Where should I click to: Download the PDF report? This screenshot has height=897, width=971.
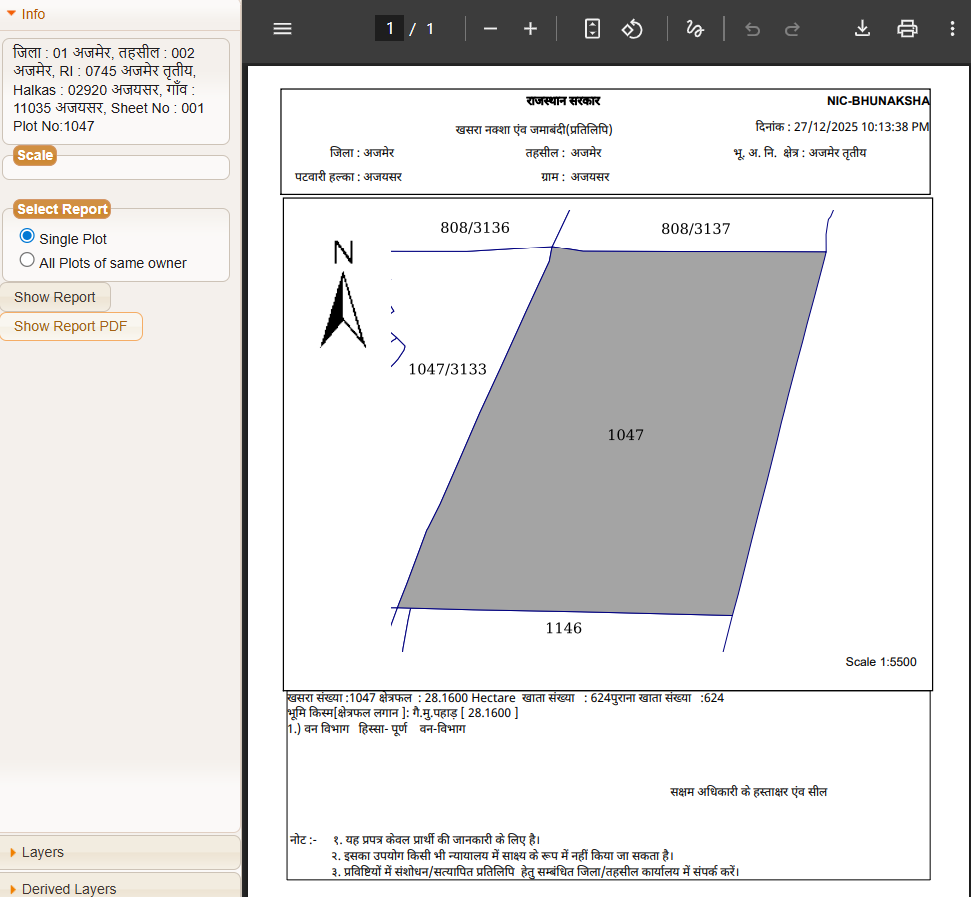tap(862, 29)
